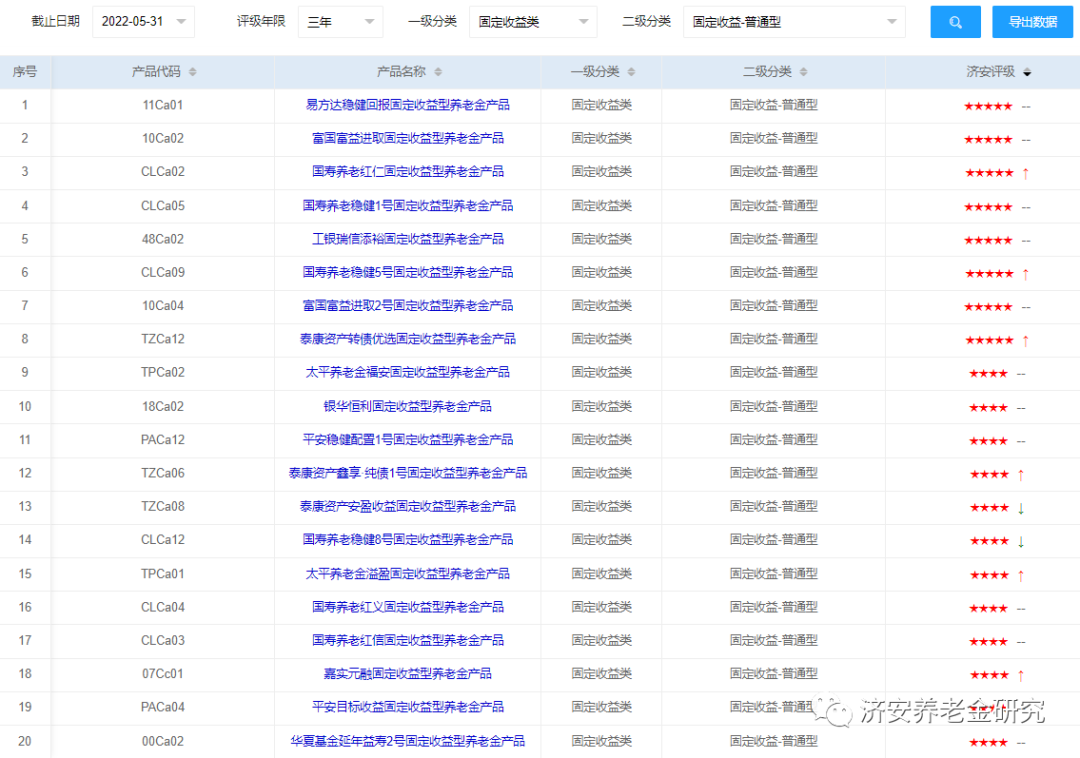1080x758 pixels.
Task: Click product code 11Ca01
Action: click(x=163, y=105)
